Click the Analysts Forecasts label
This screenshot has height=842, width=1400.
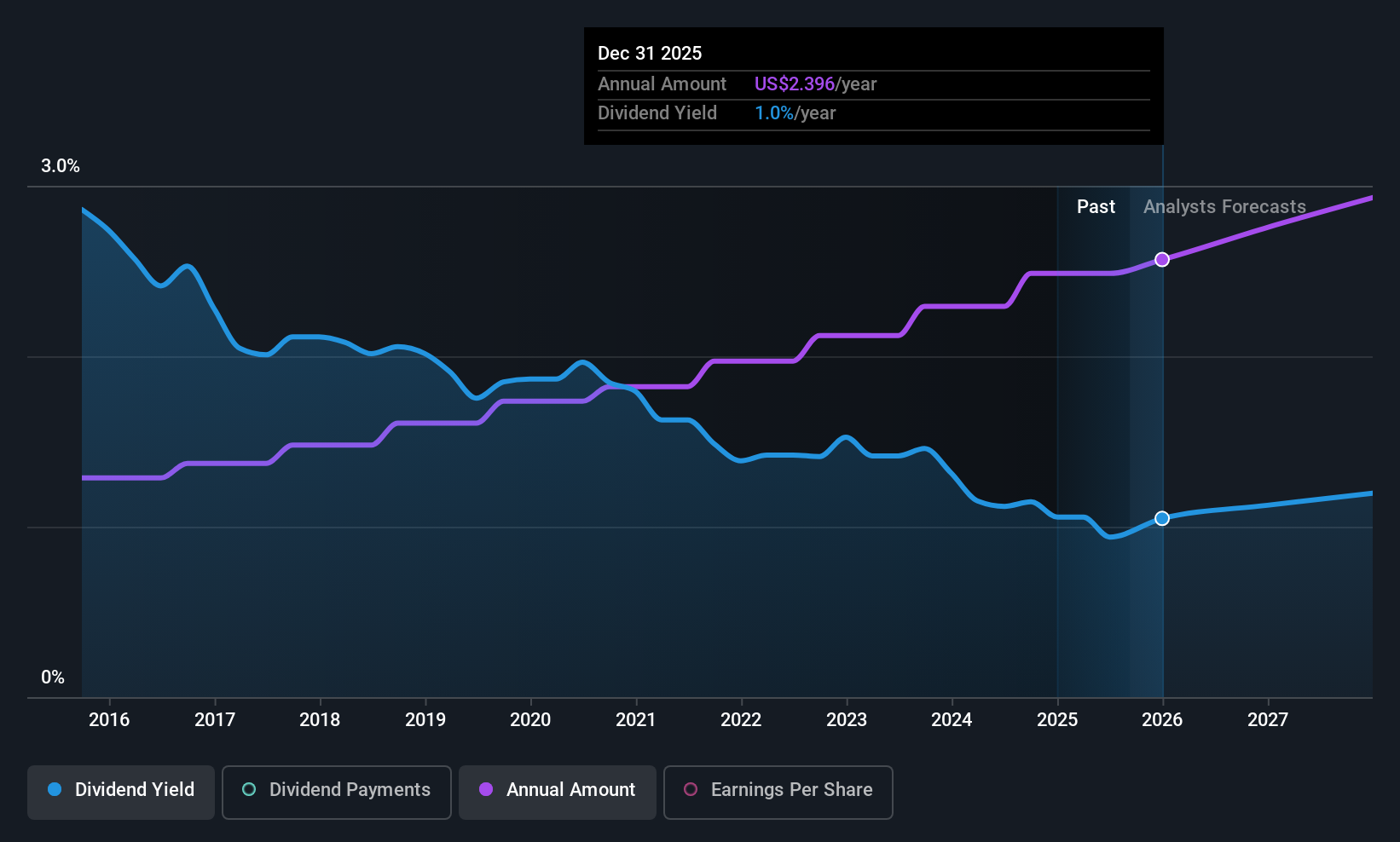tap(1224, 206)
